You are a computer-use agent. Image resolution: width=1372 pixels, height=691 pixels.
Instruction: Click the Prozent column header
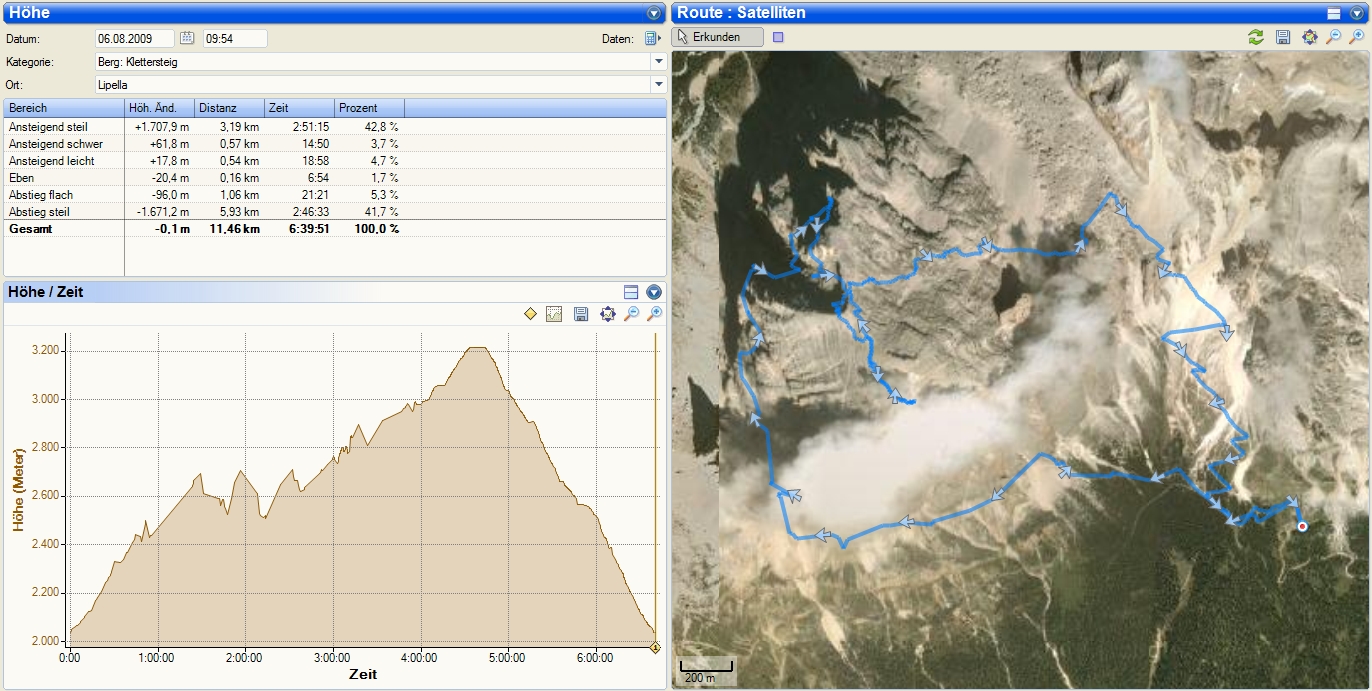pyautogui.click(x=369, y=108)
